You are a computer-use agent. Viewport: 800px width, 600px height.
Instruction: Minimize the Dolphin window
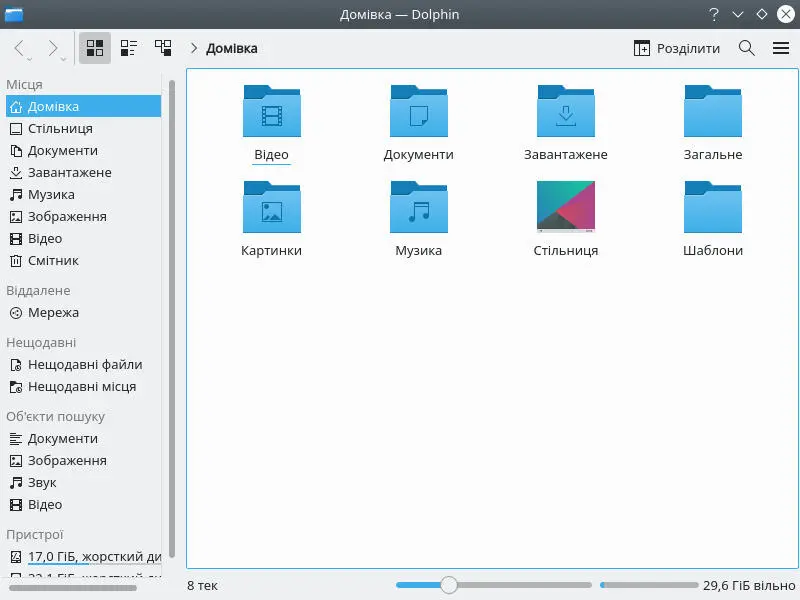738,14
